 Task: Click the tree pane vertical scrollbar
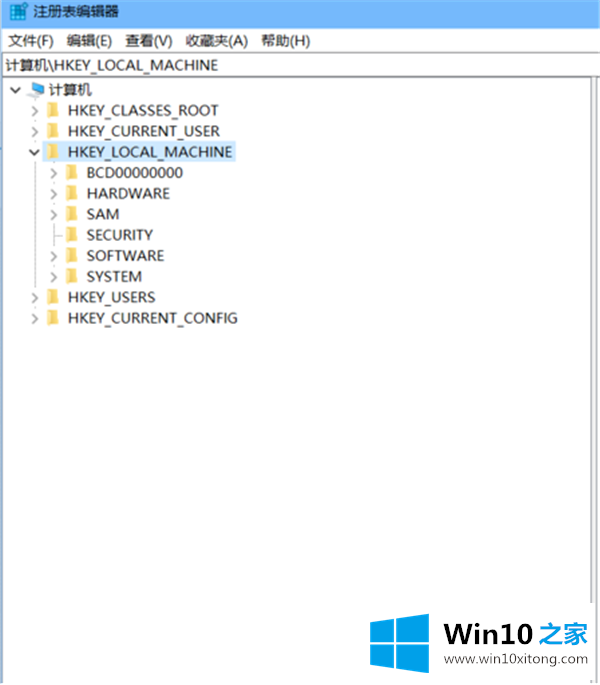pos(593,341)
